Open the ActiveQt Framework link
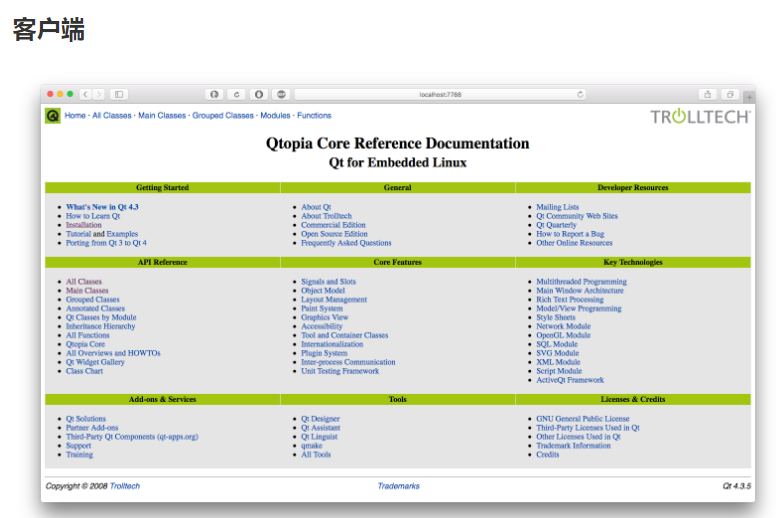The image size is (776, 518). click(570, 380)
